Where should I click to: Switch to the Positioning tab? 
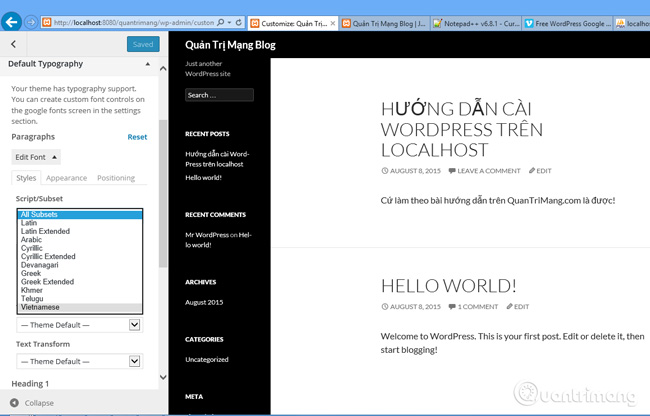116,178
